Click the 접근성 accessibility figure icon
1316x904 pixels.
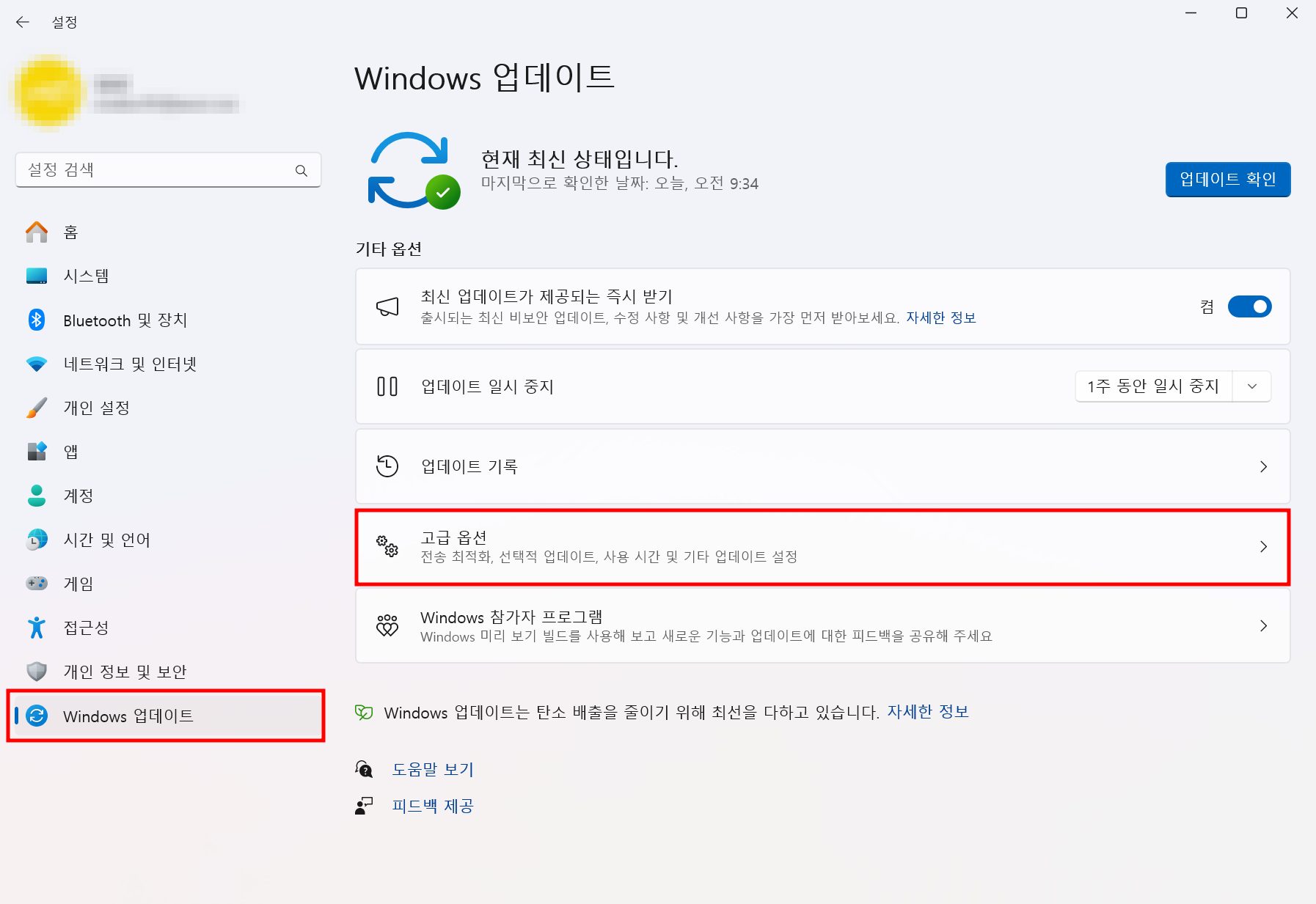[37, 628]
